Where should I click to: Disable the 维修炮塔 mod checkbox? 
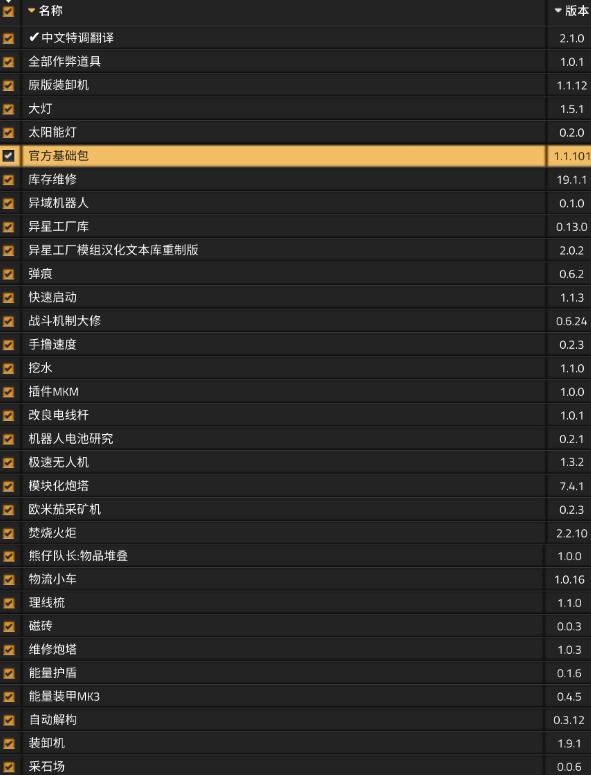[8, 649]
